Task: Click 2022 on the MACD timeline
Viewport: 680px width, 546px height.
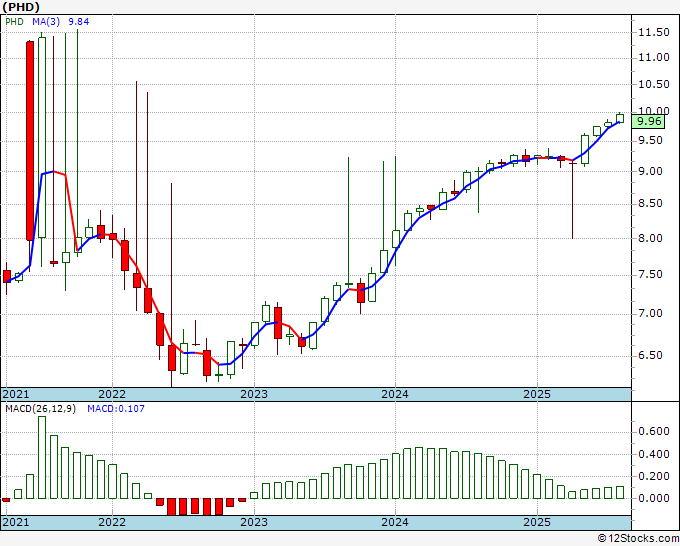Action: [112, 522]
